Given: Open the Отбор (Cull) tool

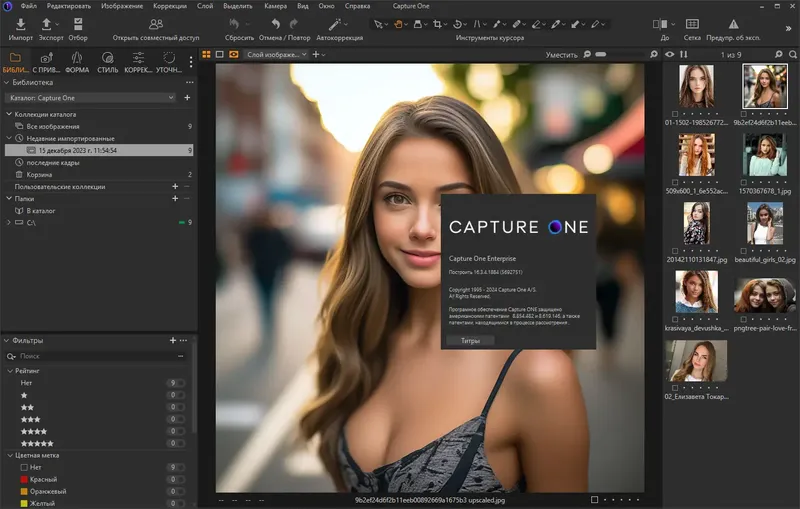Looking at the screenshot, I should coord(77,24).
